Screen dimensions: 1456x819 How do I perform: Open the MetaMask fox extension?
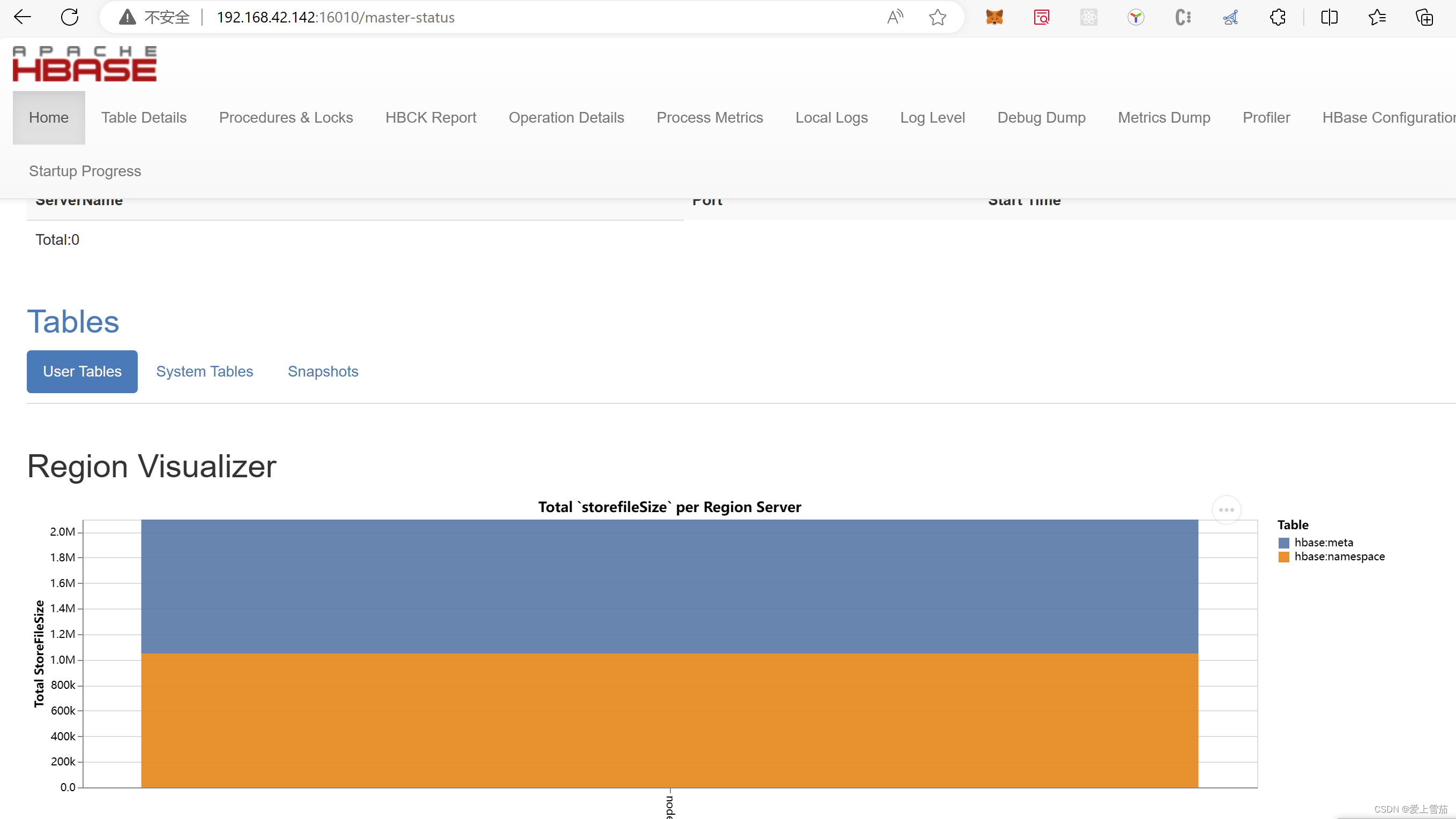pyautogui.click(x=994, y=17)
